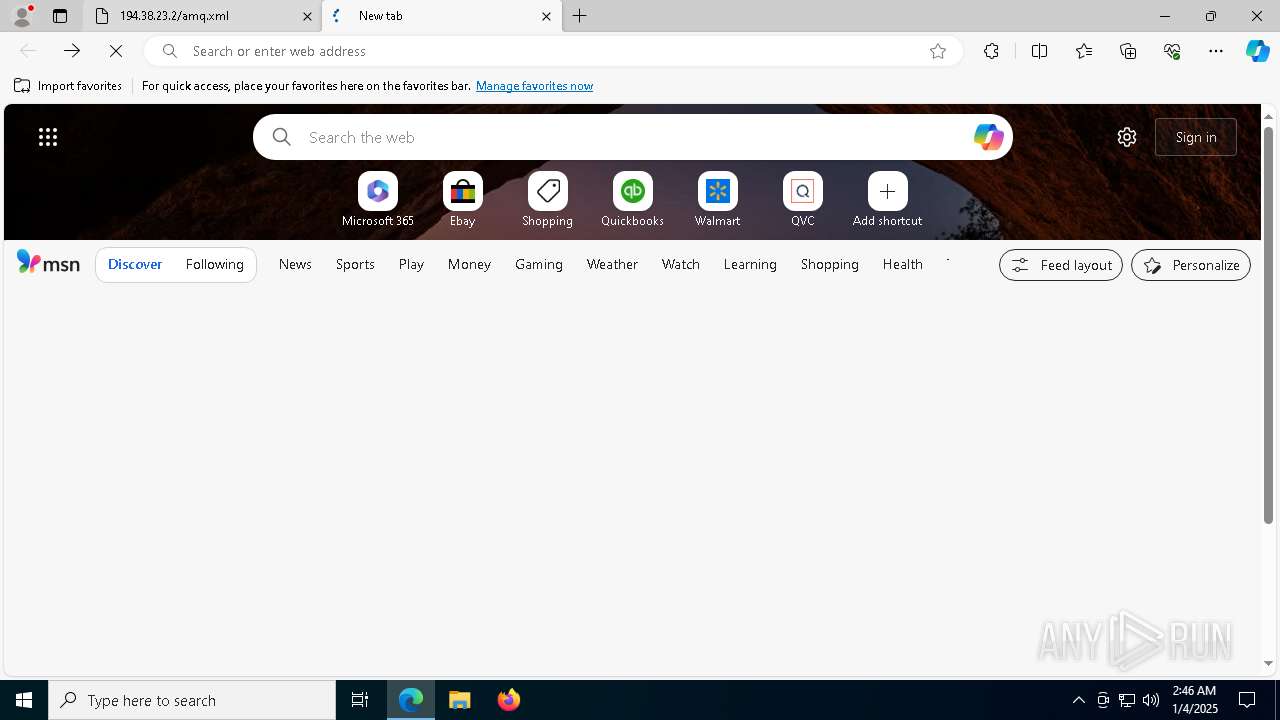Open the Play category

pyautogui.click(x=411, y=264)
